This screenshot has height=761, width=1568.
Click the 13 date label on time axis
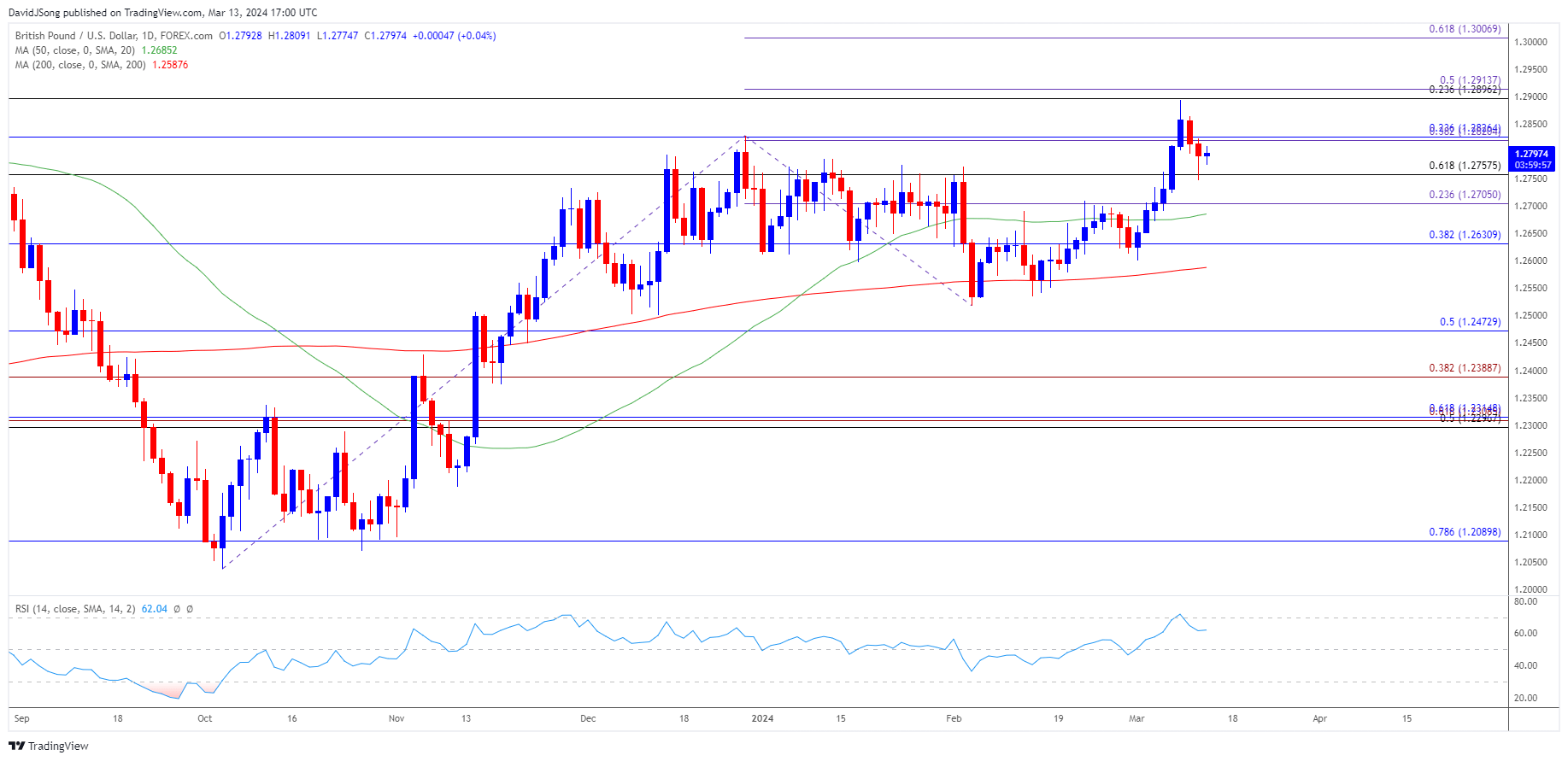tap(466, 718)
